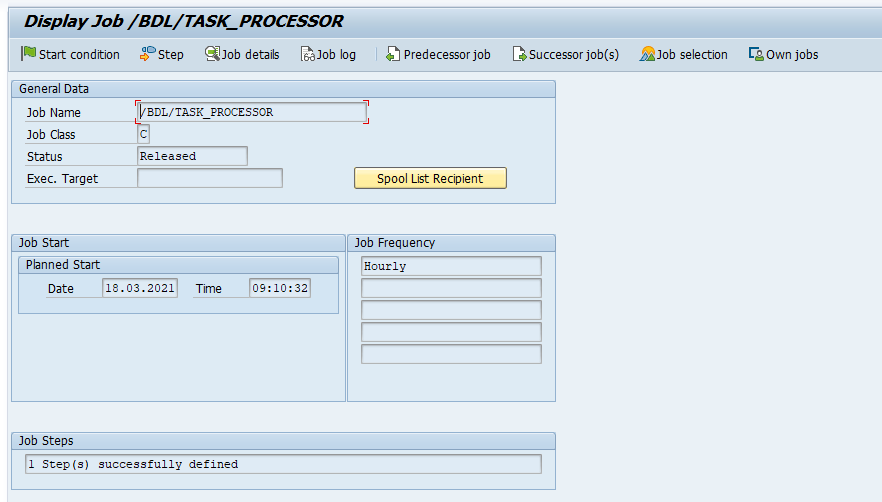
Task: Click the Successor job(s) icon
Action: tap(519, 54)
